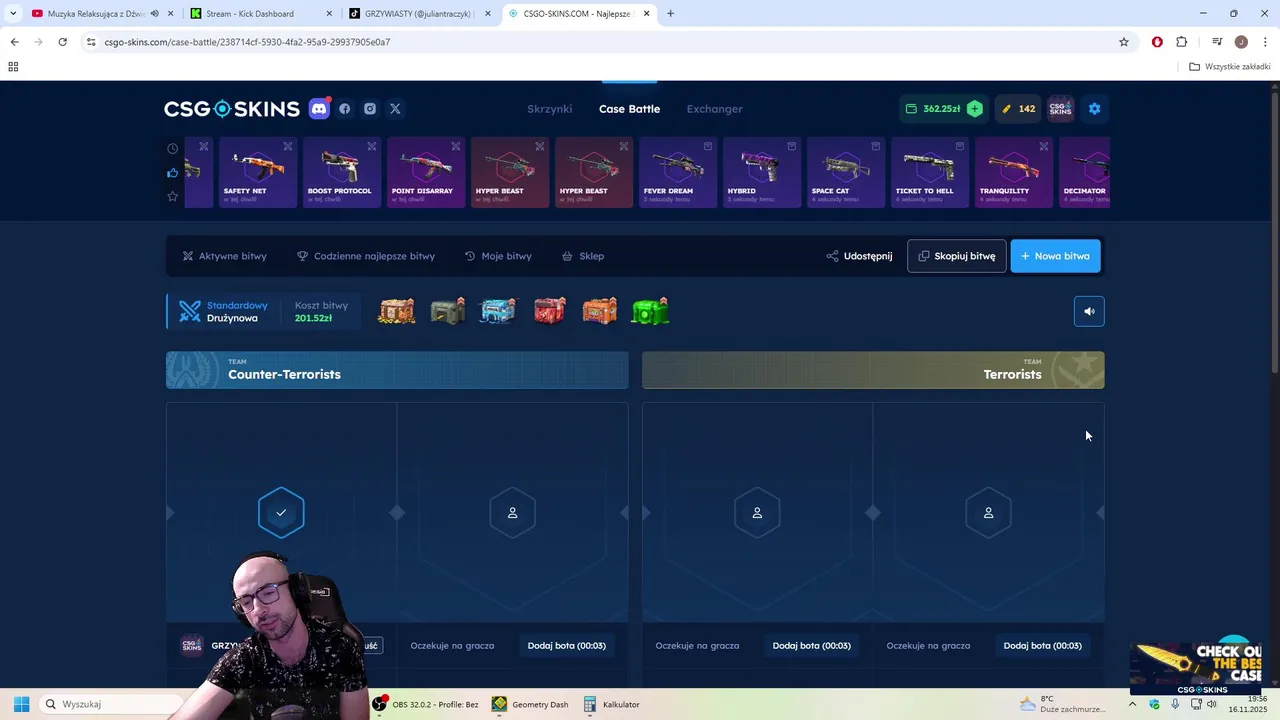The height and width of the screenshot is (720, 1280).
Task: Click the olive military crate icon
Action: coord(447,311)
